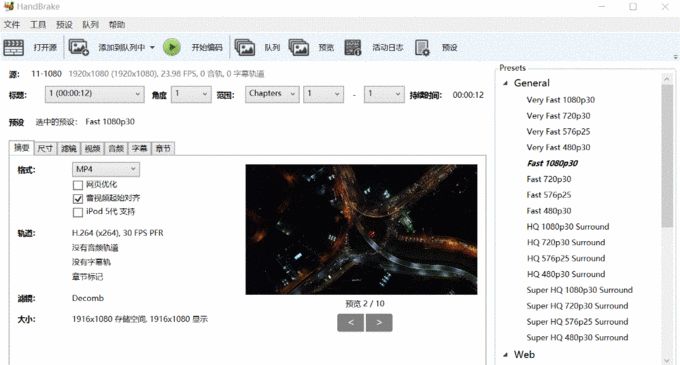Screen dimensions: 680x365
Task: Select the Fast 576p25 preset
Action: point(549,195)
